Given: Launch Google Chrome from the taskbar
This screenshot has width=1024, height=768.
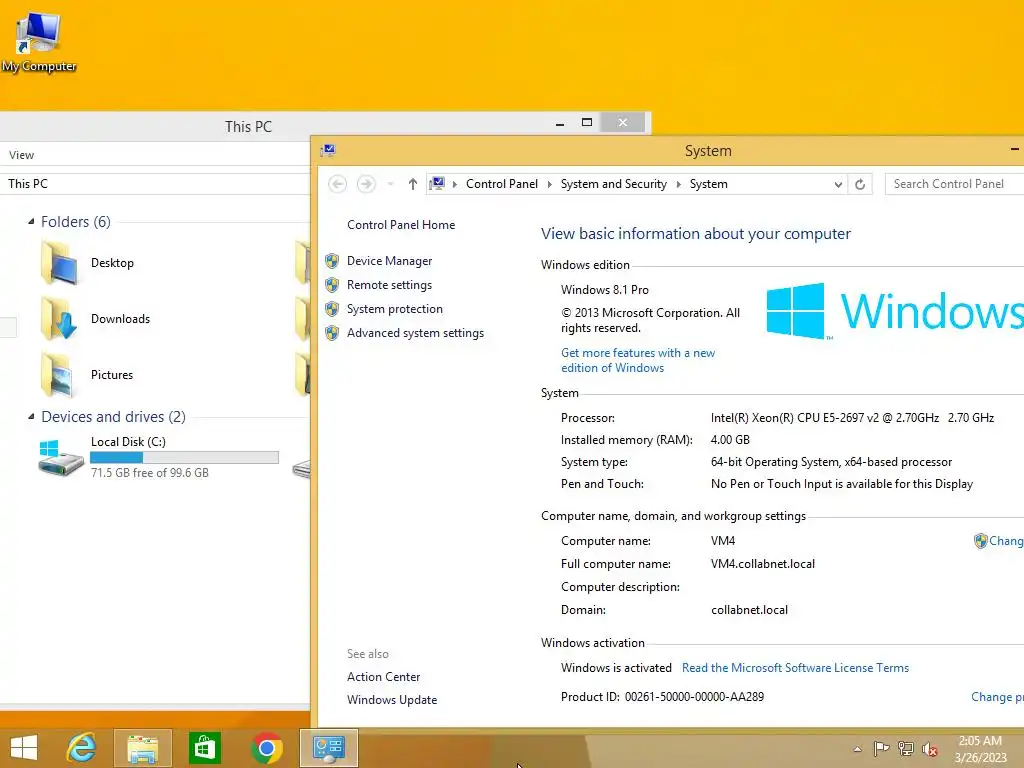Looking at the screenshot, I should click(x=266, y=748).
